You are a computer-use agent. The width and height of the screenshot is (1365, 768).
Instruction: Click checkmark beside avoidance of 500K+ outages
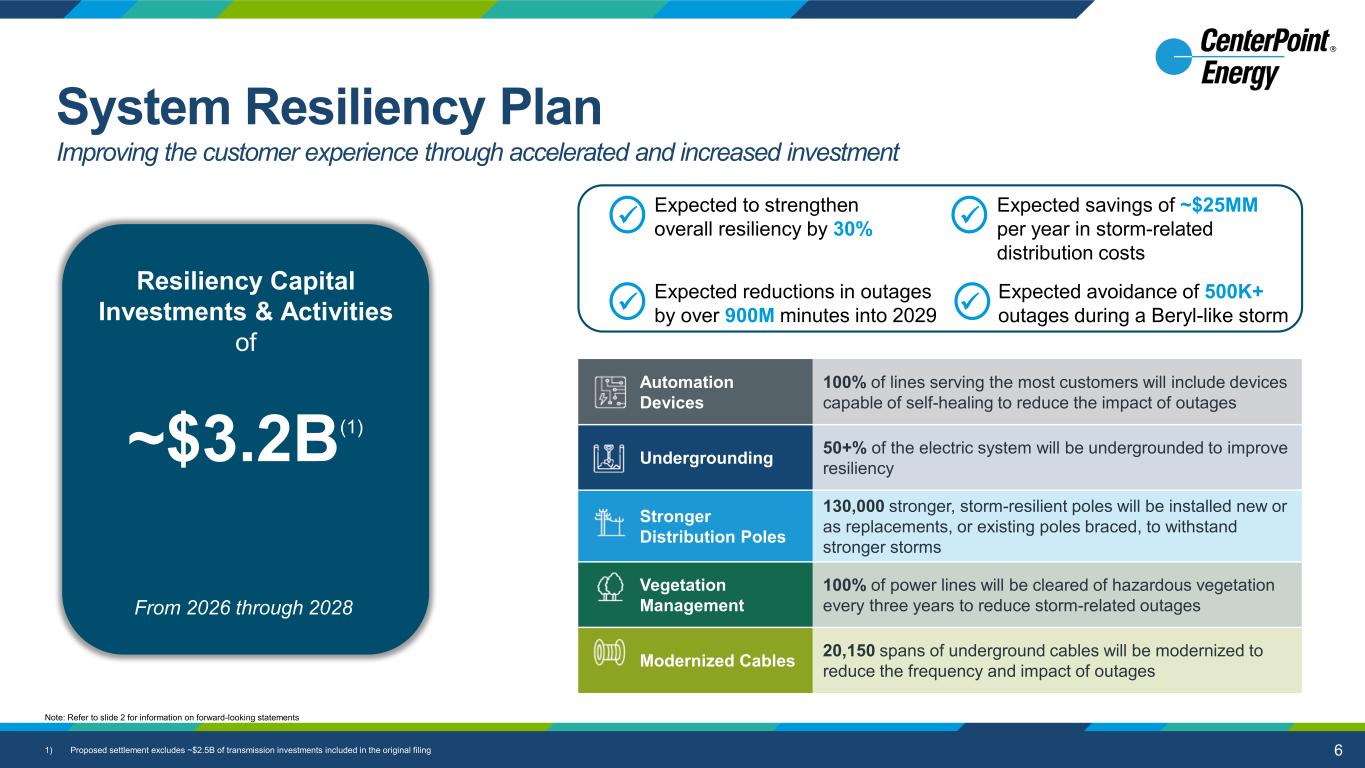969,300
